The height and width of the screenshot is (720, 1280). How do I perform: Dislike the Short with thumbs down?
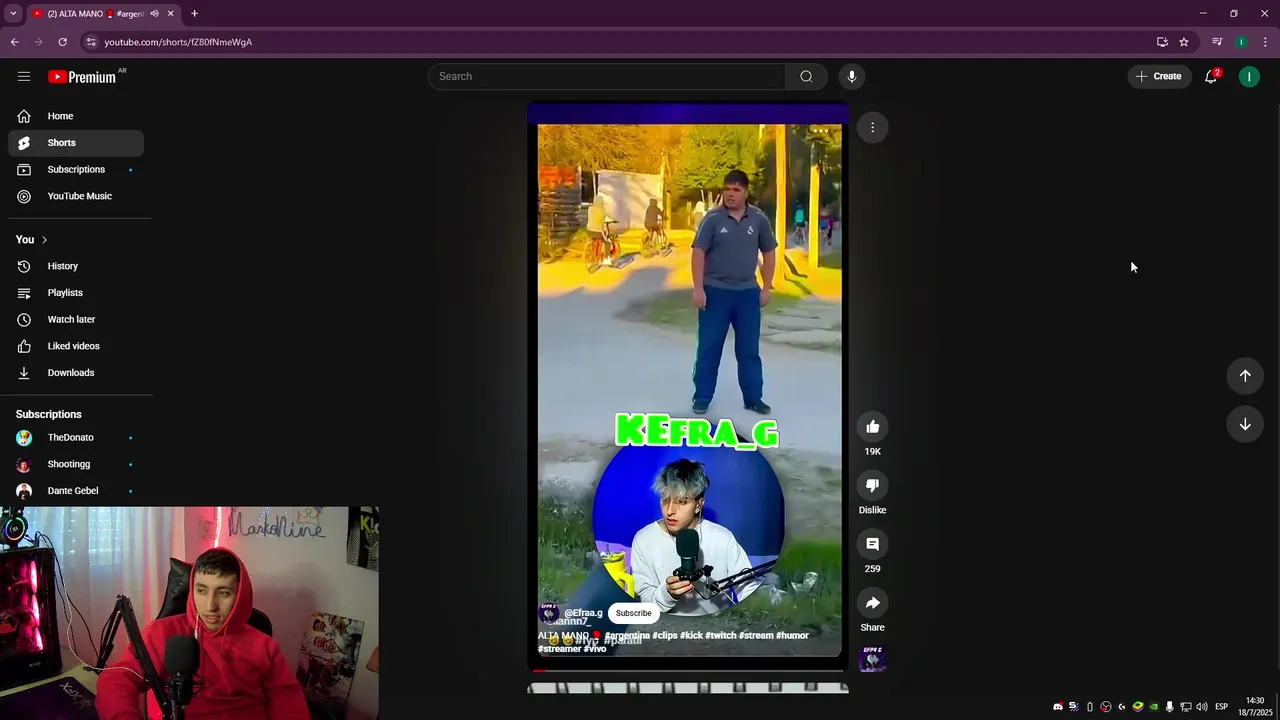coord(872,485)
